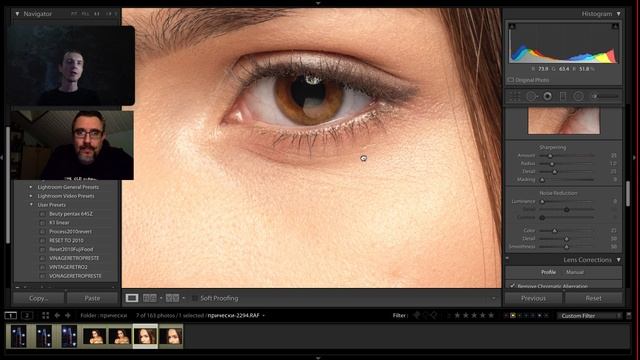
Task: Click the Sharpening Radius slider handle
Action: click(x=552, y=164)
